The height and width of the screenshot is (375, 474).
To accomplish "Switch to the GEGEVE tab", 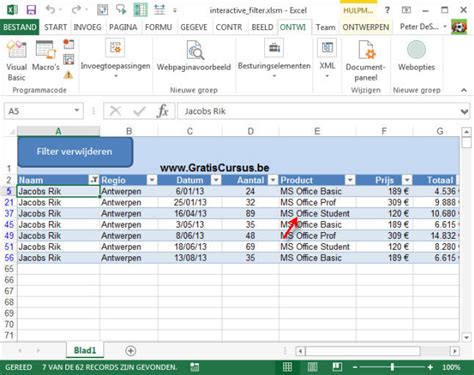I will coord(194,27).
